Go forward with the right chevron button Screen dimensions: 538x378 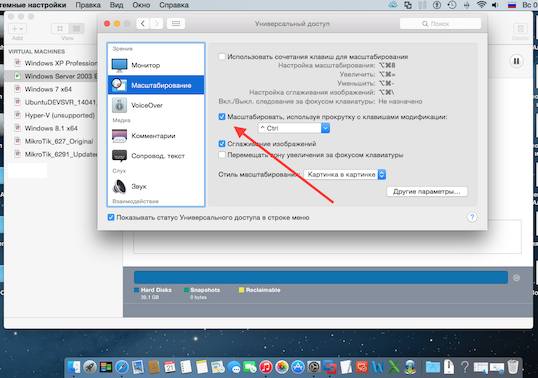pos(156,24)
